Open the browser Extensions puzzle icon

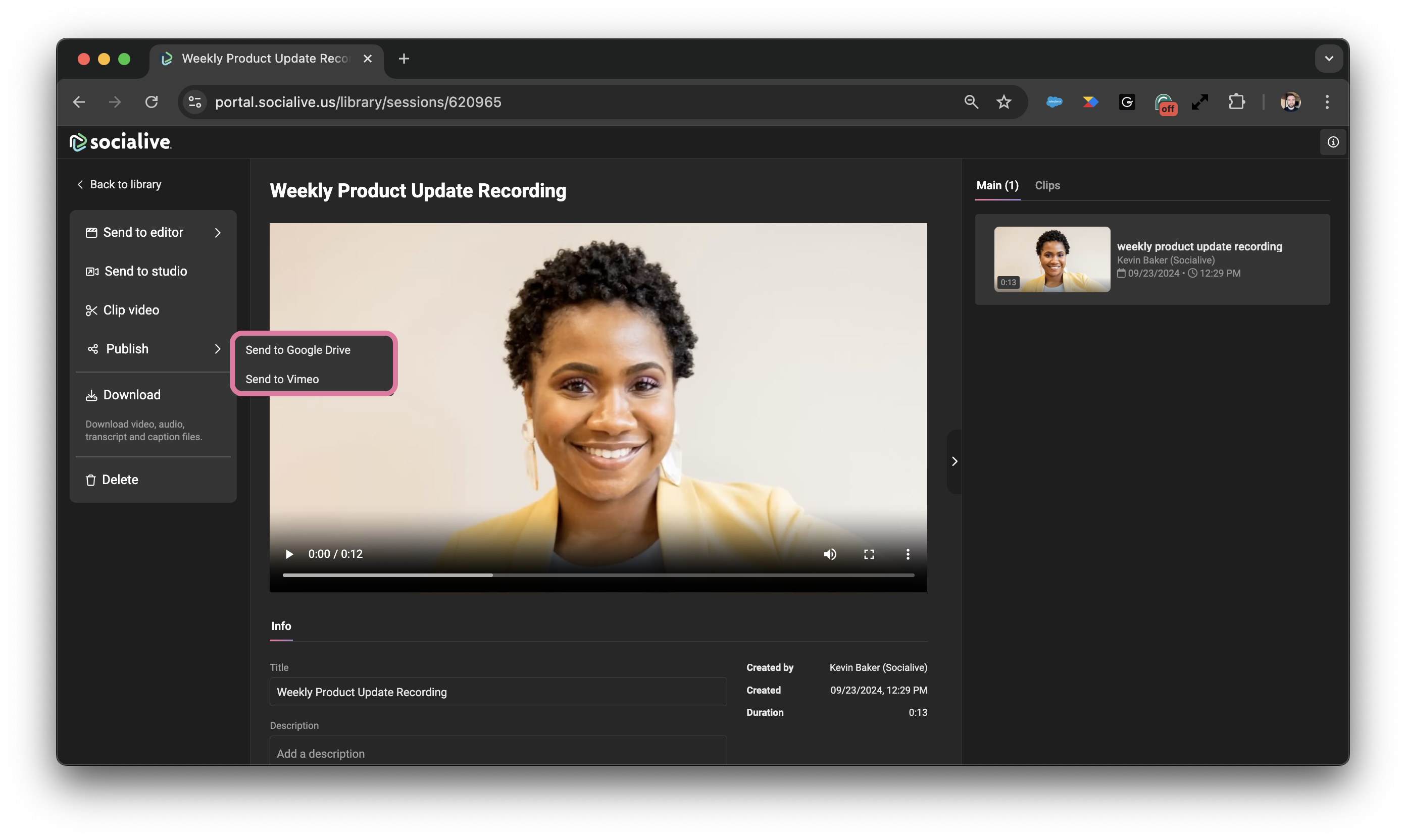click(x=1236, y=102)
